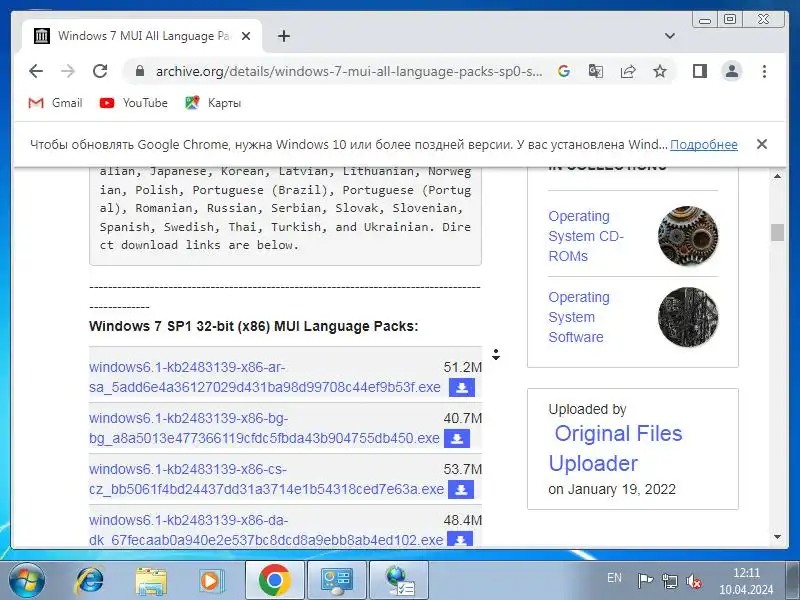Screen dimensions: 800x600
Task: Launch Internet Explorer from the taskbar
Action: (89, 581)
